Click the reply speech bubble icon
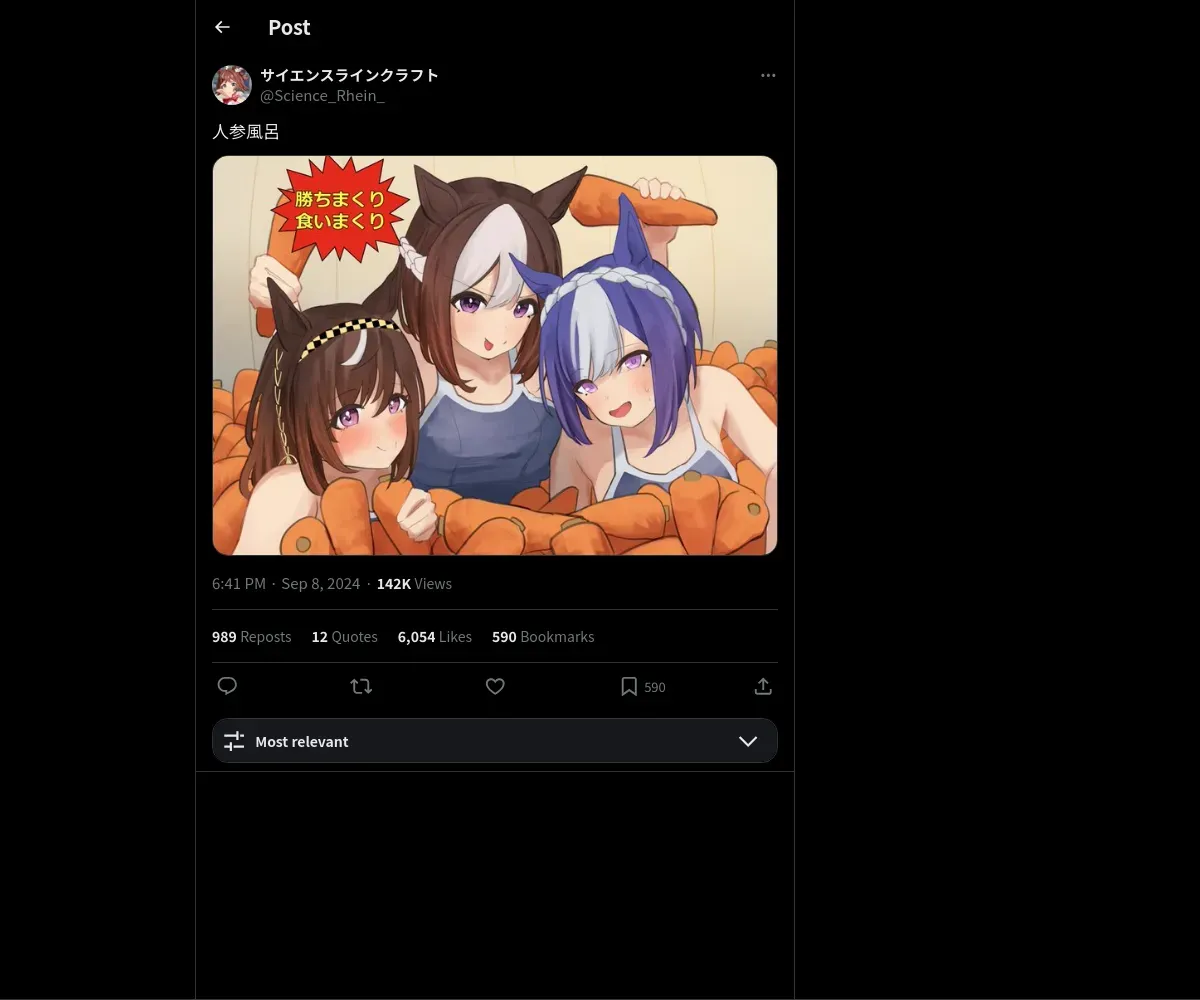 [x=228, y=686]
